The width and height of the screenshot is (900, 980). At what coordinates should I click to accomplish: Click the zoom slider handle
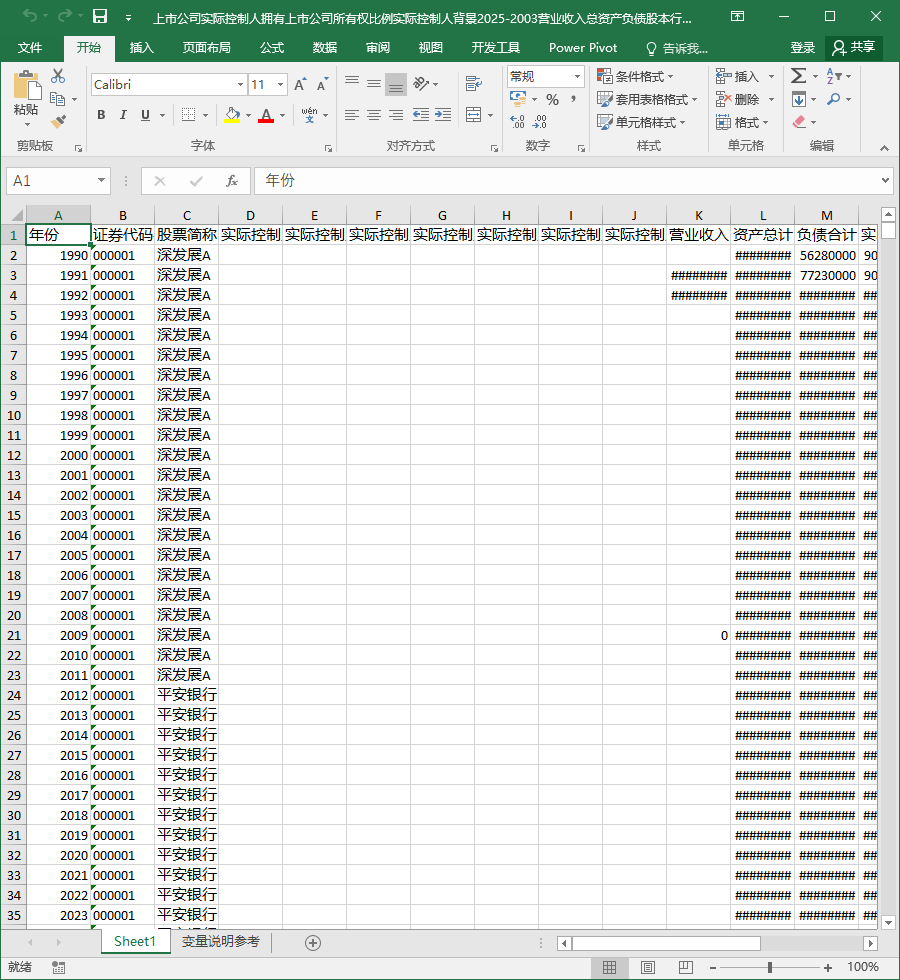(770, 968)
